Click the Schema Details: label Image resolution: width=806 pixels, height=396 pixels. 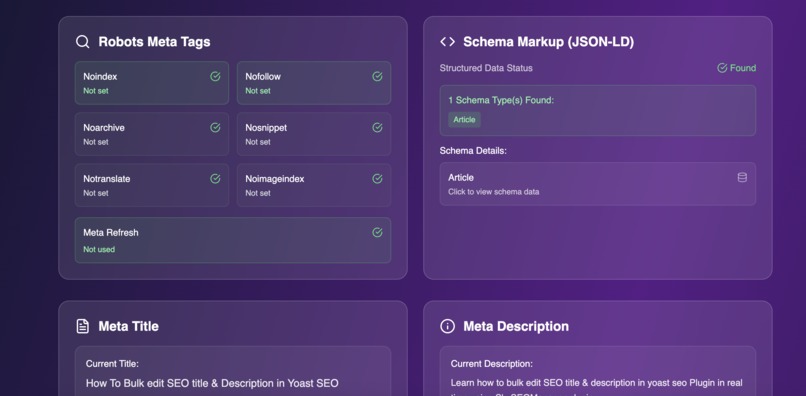(473, 151)
